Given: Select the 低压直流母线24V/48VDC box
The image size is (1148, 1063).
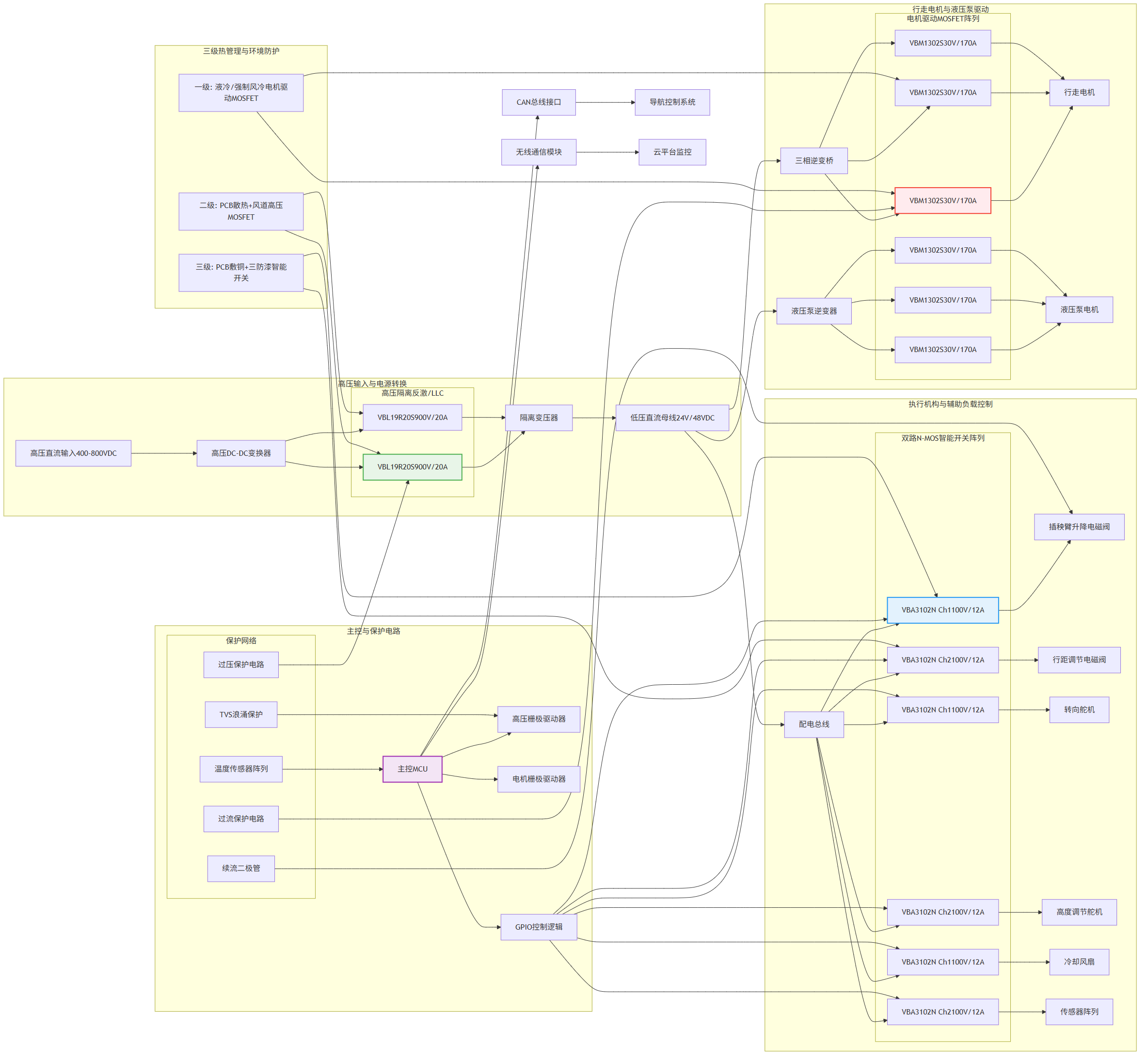Looking at the screenshot, I should click(x=672, y=418).
